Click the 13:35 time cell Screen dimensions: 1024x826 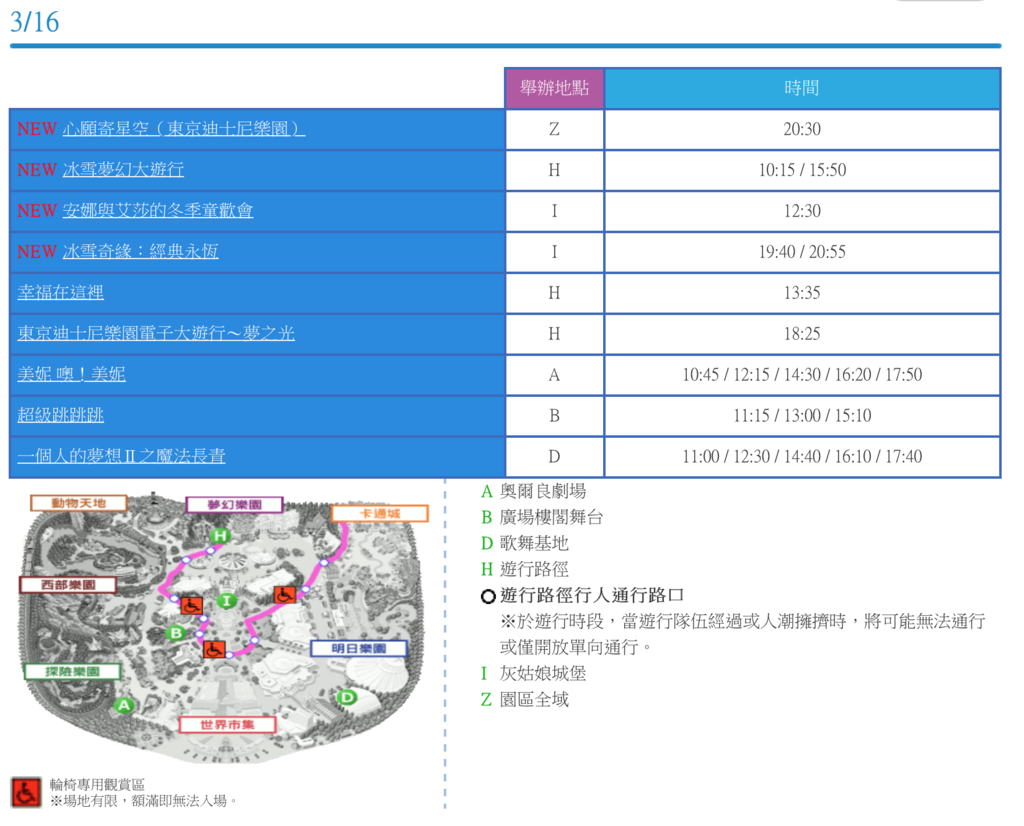click(802, 293)
